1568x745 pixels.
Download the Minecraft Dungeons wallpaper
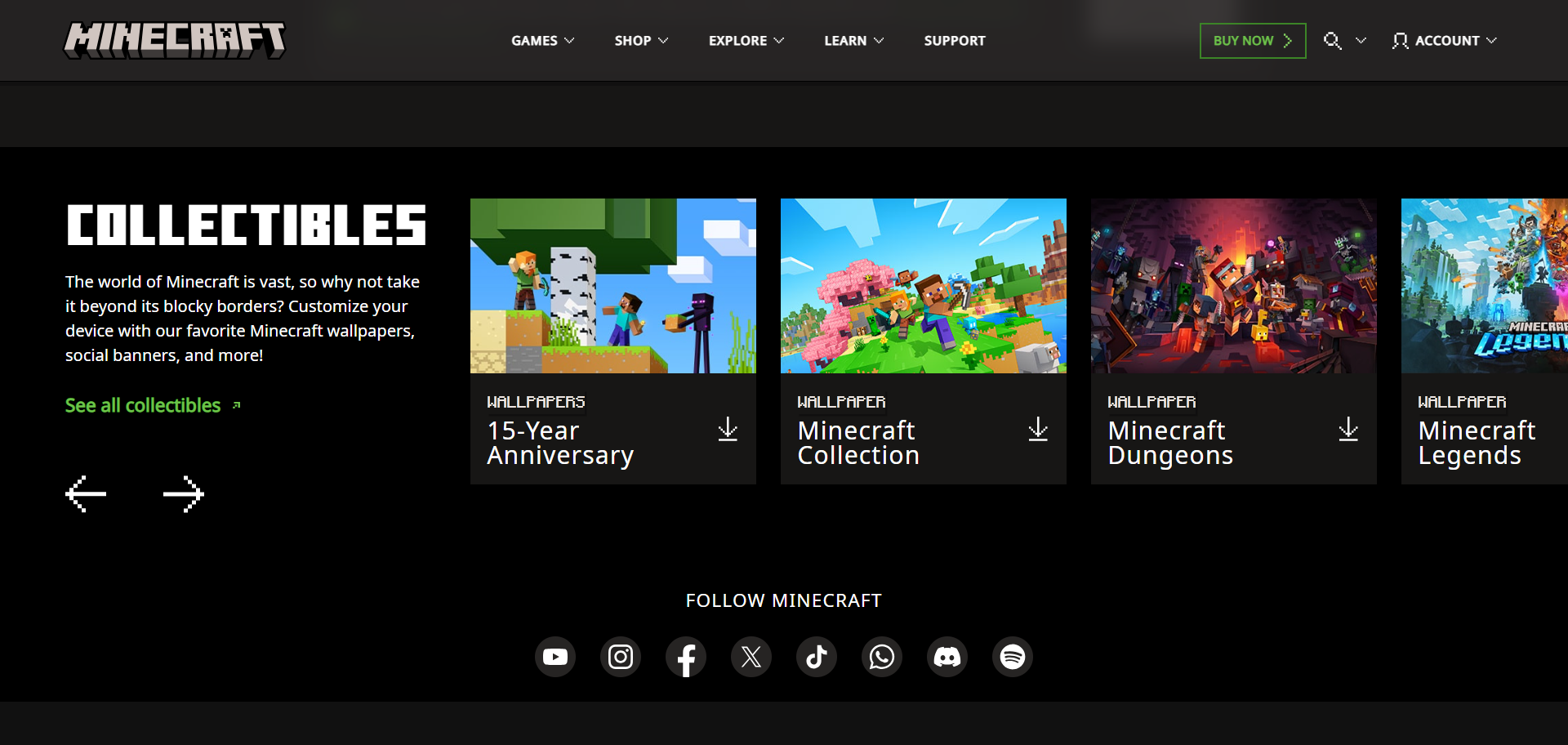(1348, 429)
